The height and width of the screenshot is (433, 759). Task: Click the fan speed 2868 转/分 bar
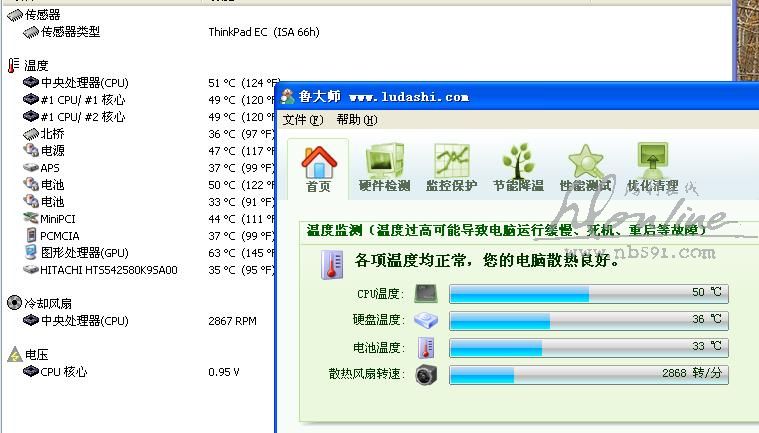[x=589, y=374]
